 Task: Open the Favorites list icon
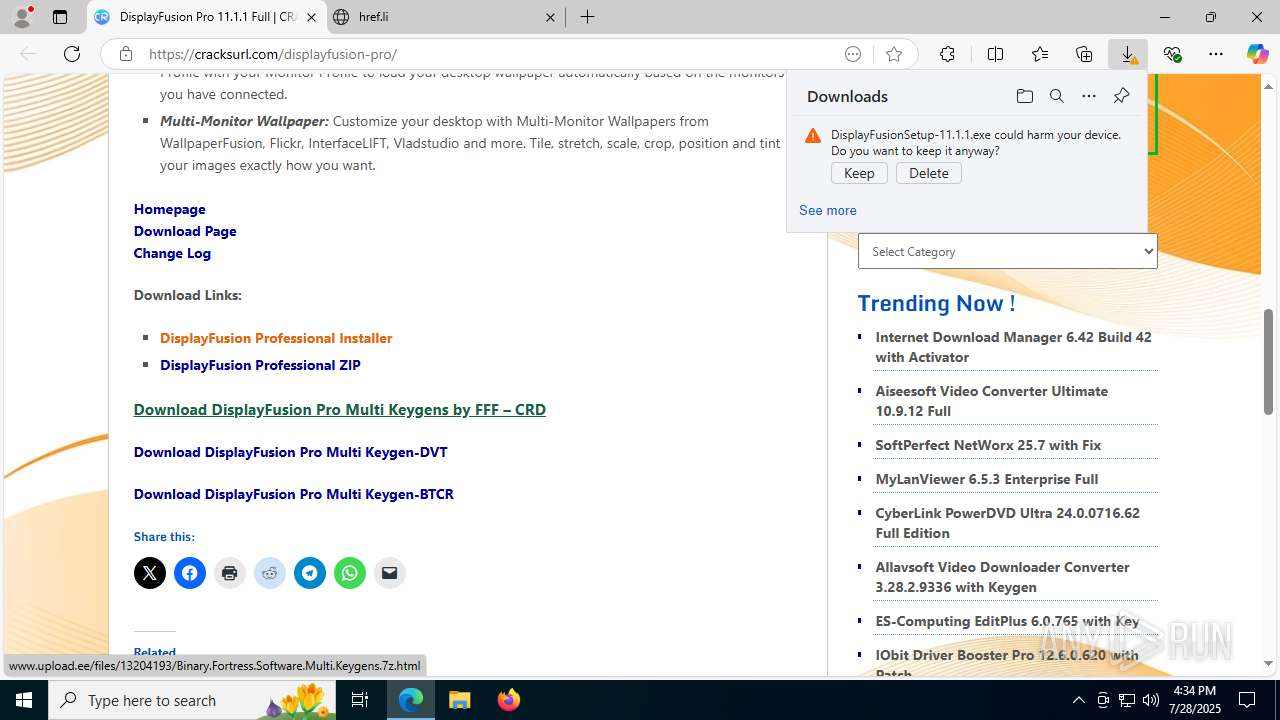click(1040, 54)
